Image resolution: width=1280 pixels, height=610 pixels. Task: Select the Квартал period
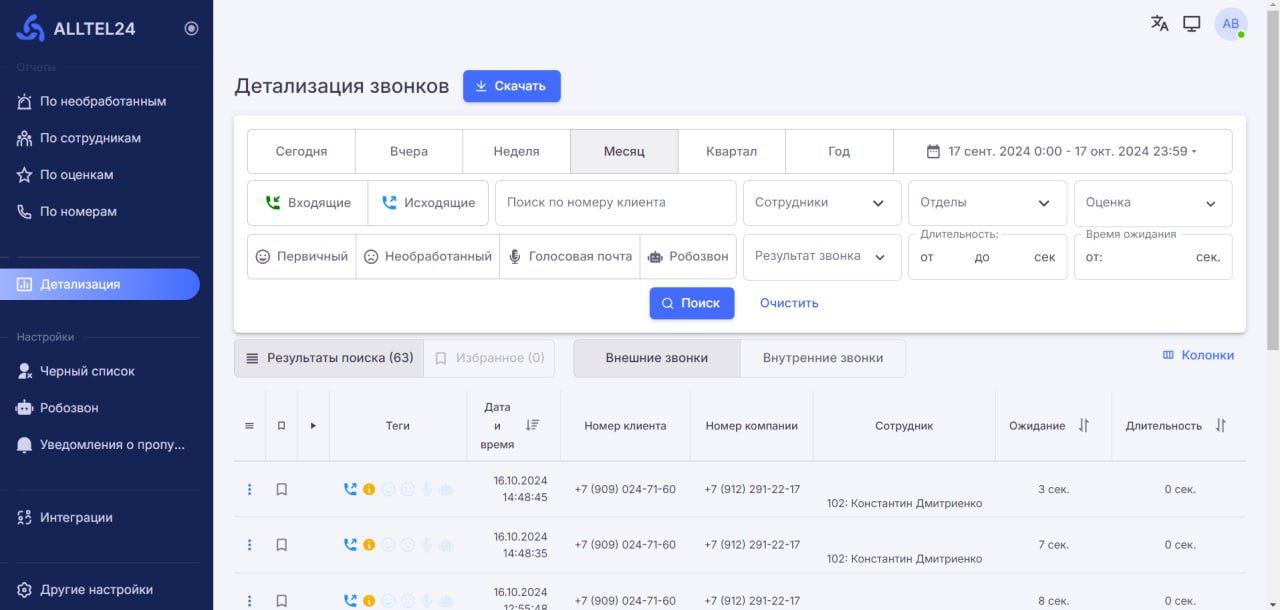pyautogui.click(x=731, y=152)
